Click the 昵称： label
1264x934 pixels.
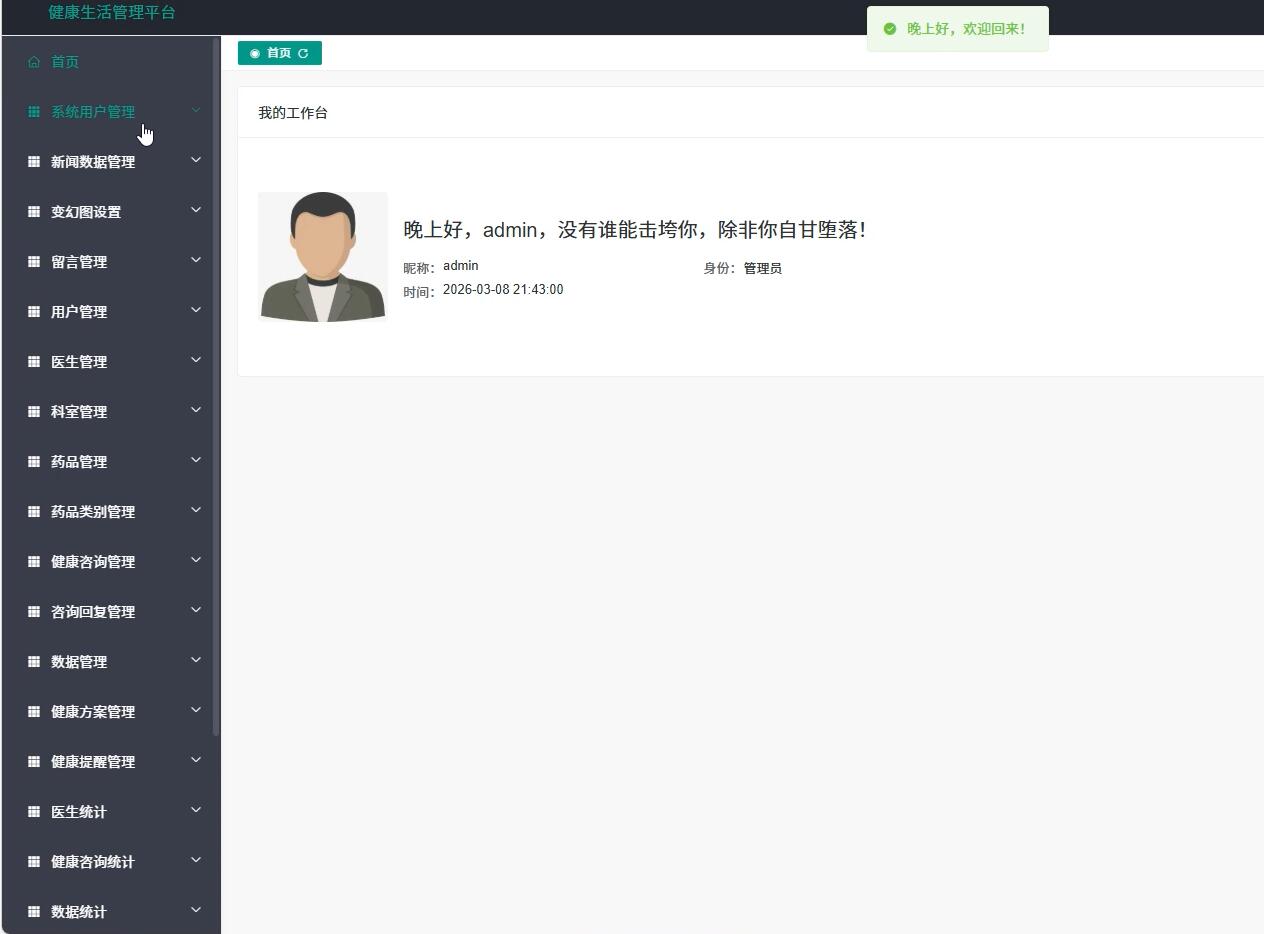419,269
